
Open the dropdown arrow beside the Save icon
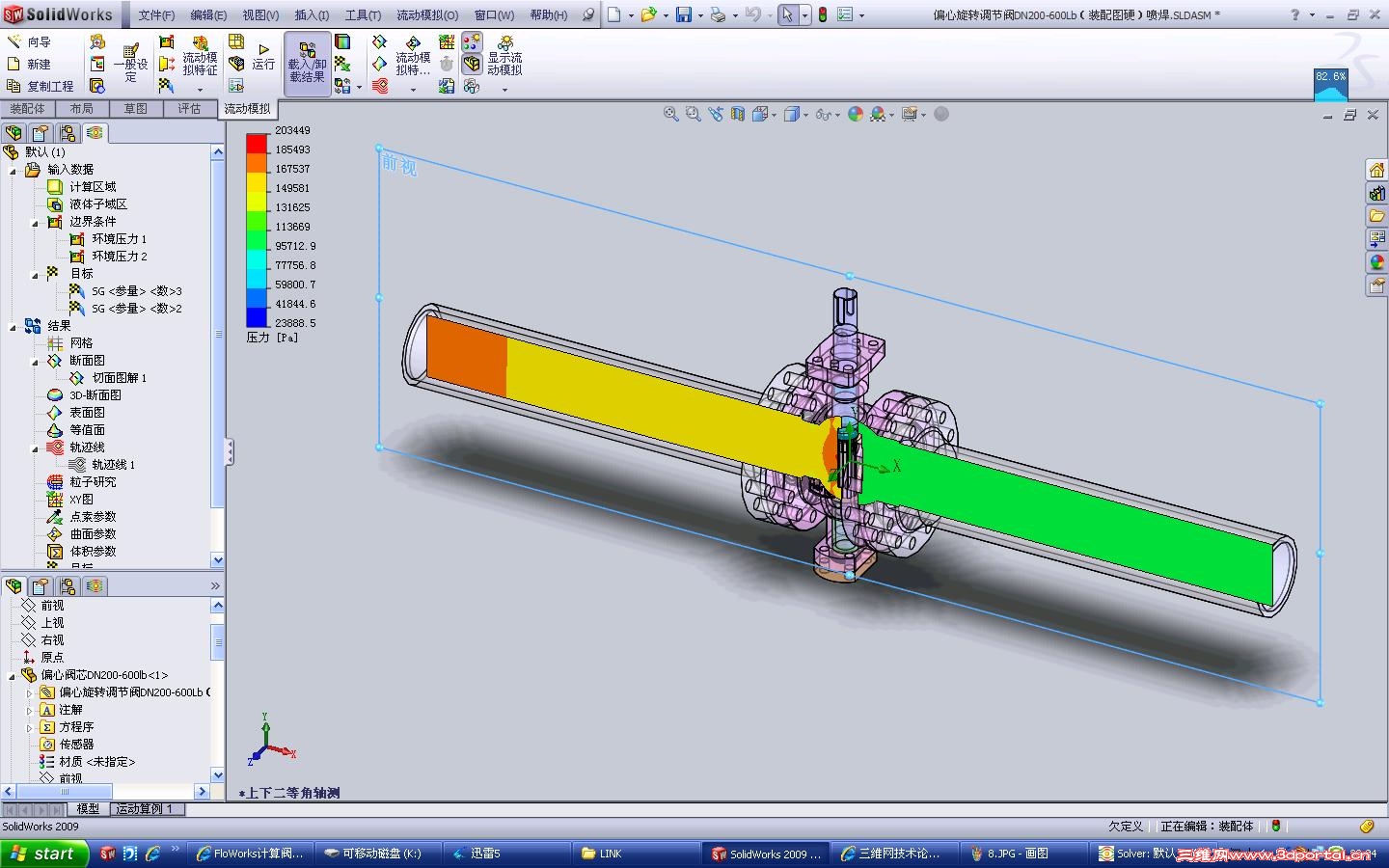click(x=699, y=15)
